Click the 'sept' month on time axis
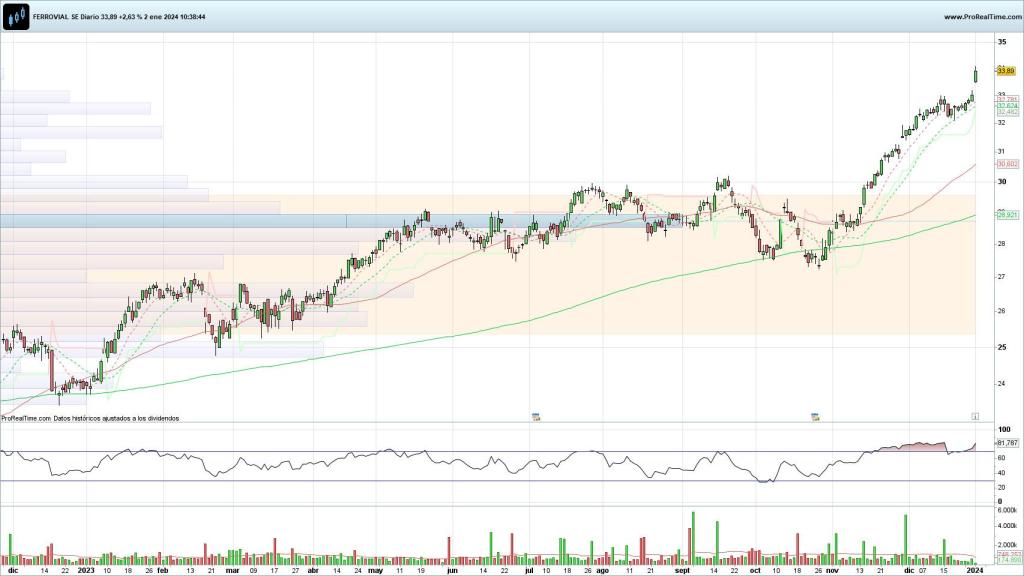Image resolution: width=1024 pixels, height=576 pixels. tap(682, 571)
